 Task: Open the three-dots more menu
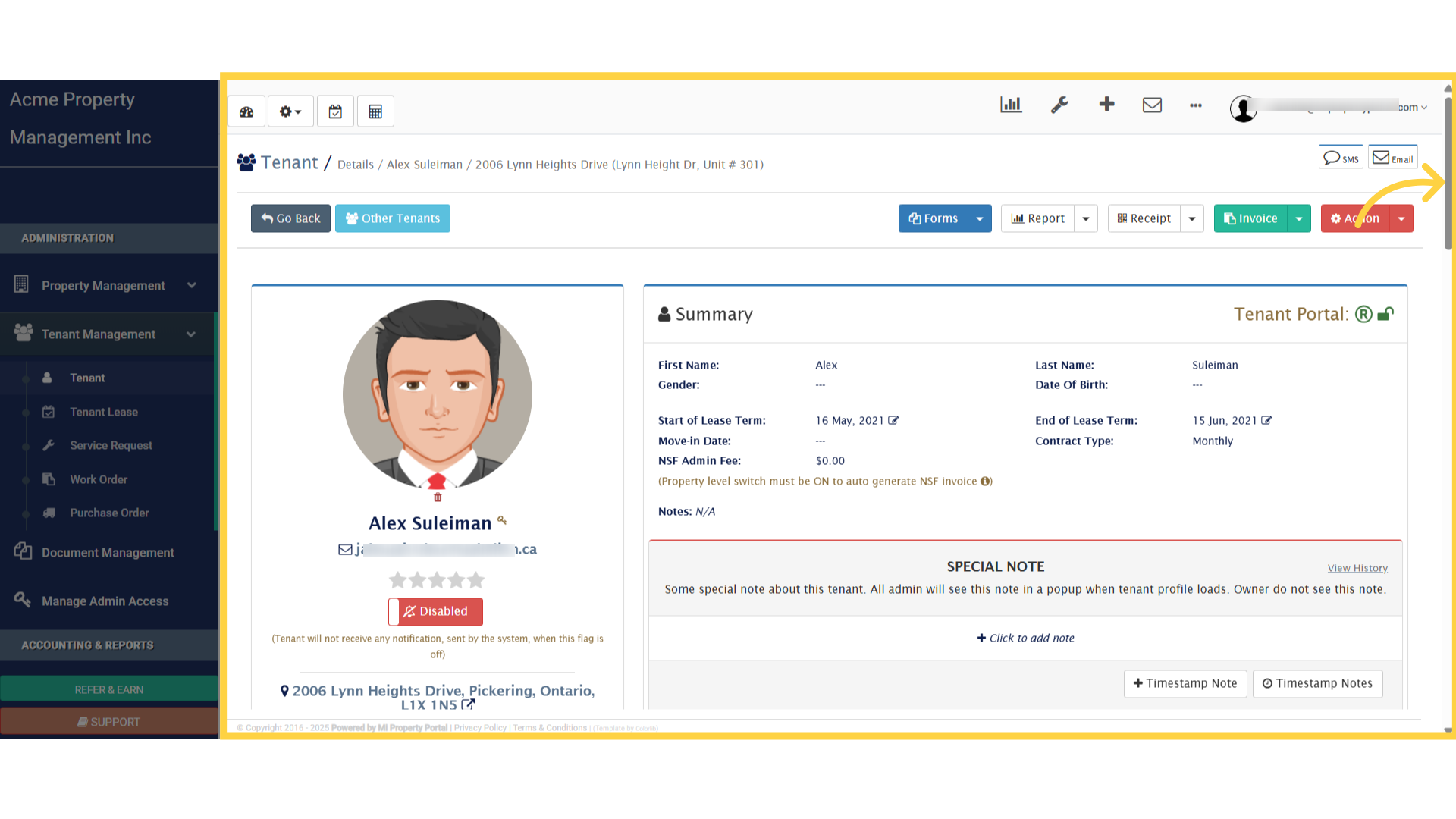click(1196, 105)
